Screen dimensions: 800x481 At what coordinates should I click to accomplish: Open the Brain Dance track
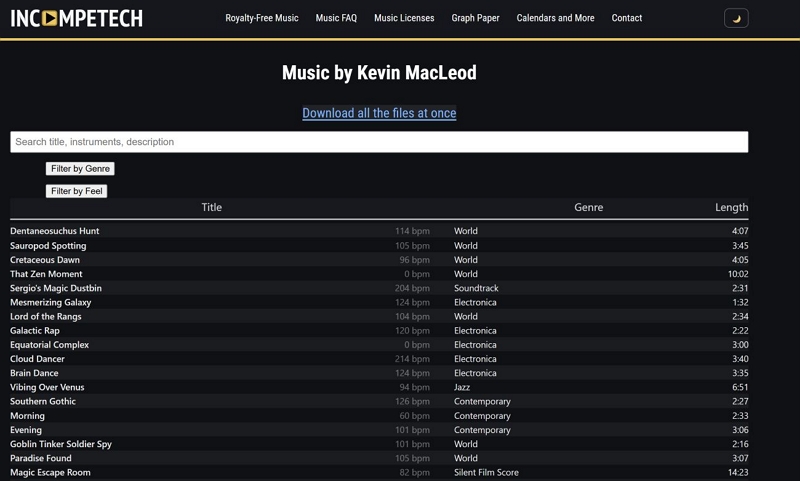click(34, 373)
